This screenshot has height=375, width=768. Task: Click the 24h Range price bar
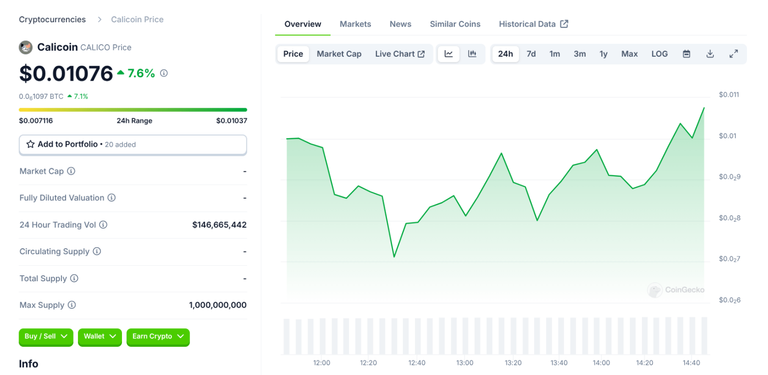[133, 110]
